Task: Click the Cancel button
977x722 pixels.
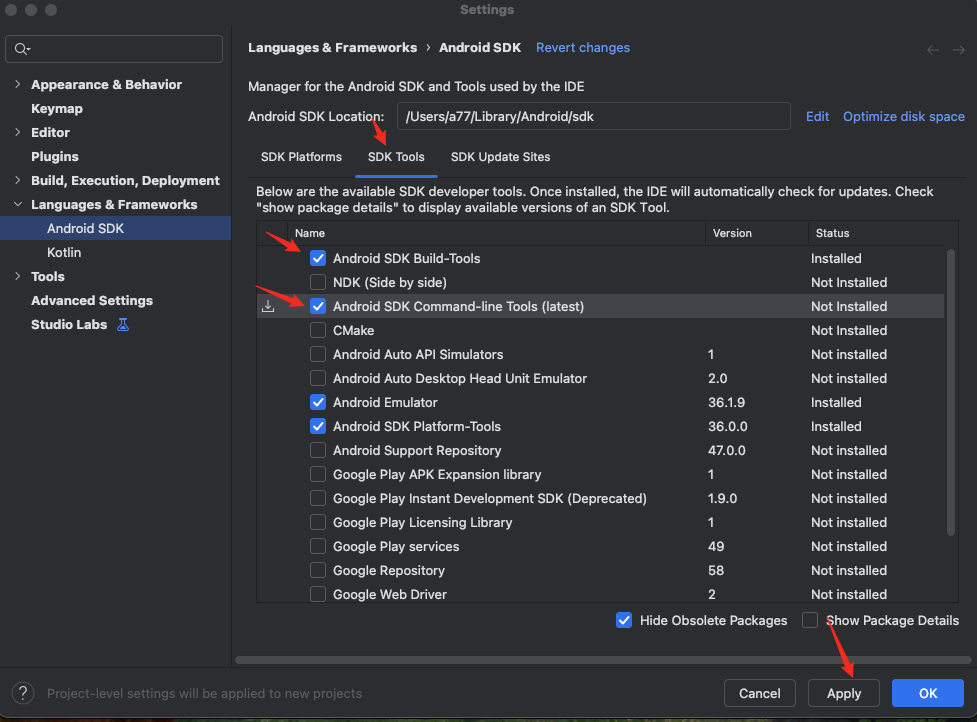Action: 760,693
